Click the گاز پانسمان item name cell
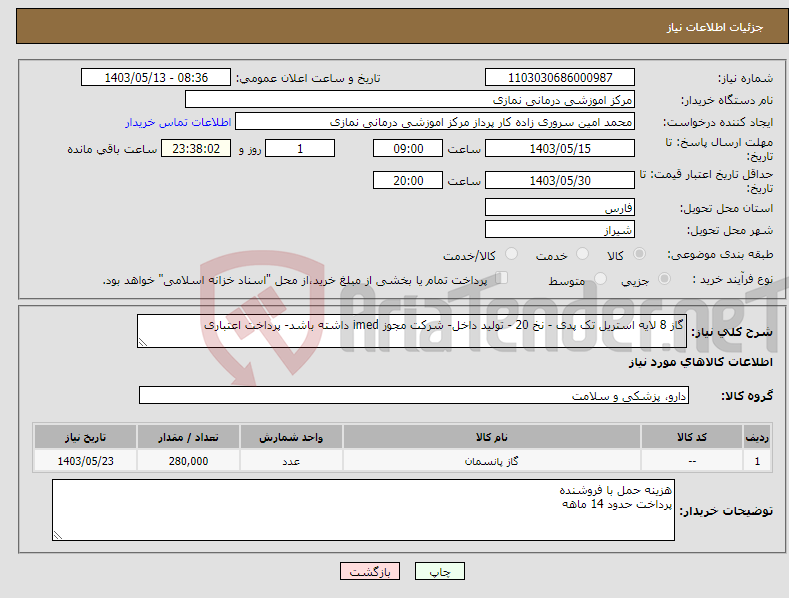Viewport: 789px width, 598px height. [x=492, y=461]
